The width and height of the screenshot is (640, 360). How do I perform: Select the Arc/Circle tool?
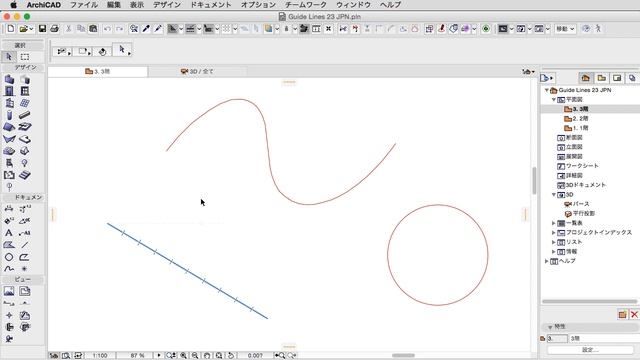(9, 257)
